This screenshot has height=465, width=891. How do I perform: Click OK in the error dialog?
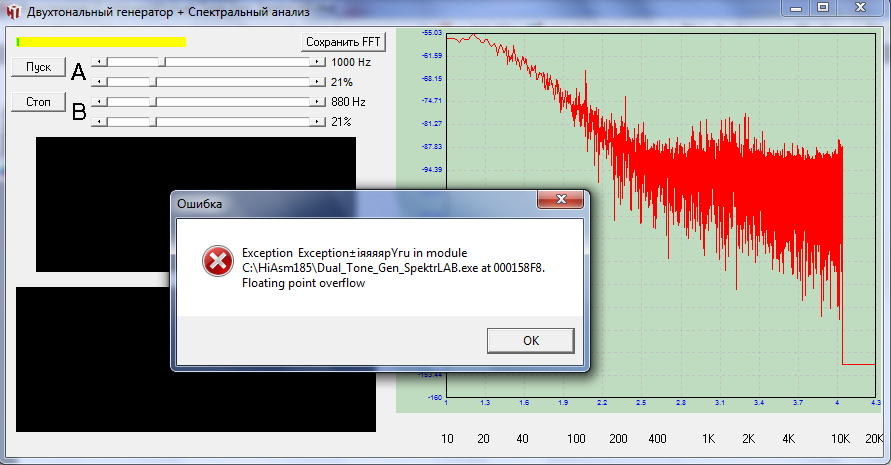click(x=530, y=340)
